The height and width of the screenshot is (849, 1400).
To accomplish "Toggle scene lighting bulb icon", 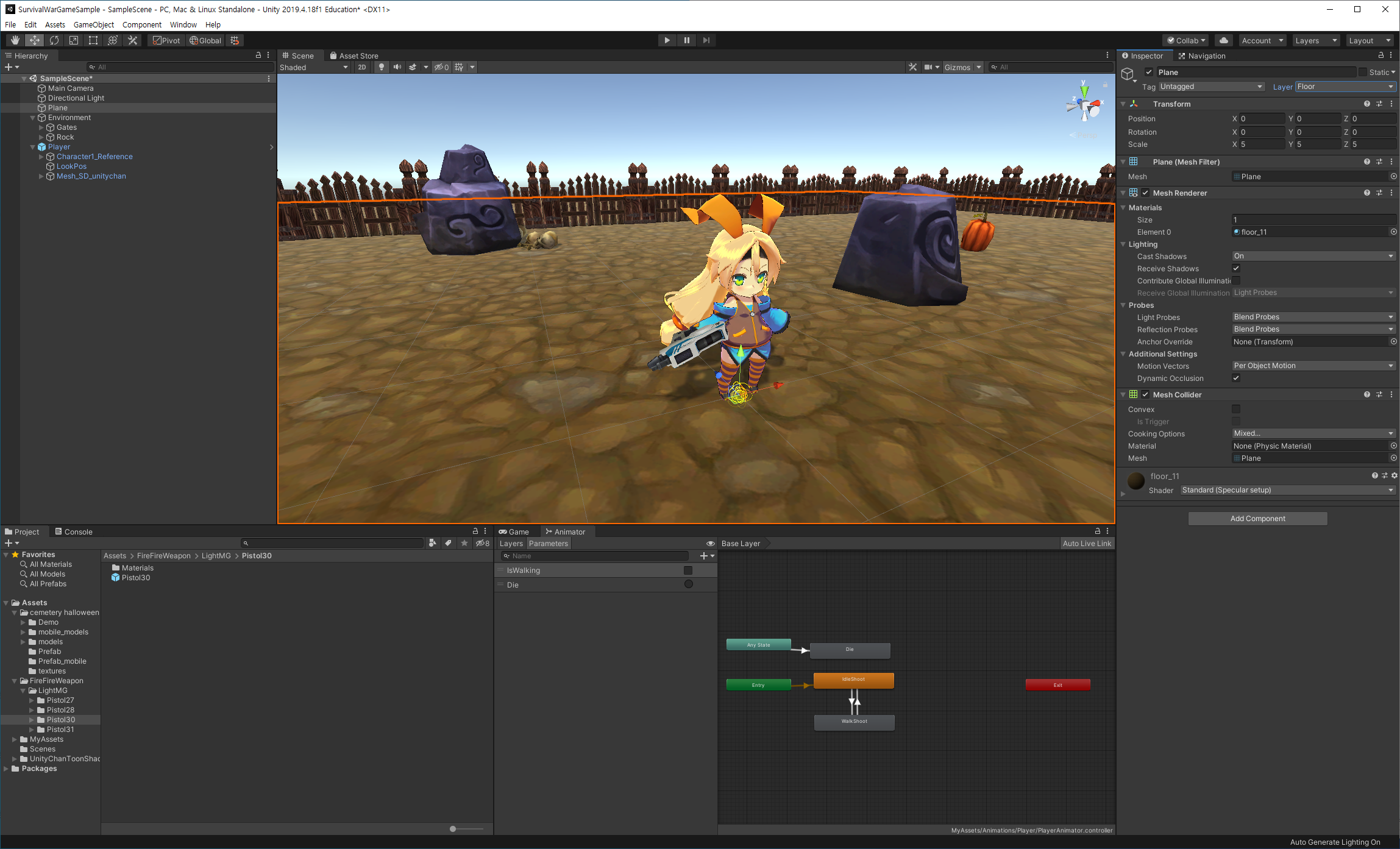I will coord(382,67).
